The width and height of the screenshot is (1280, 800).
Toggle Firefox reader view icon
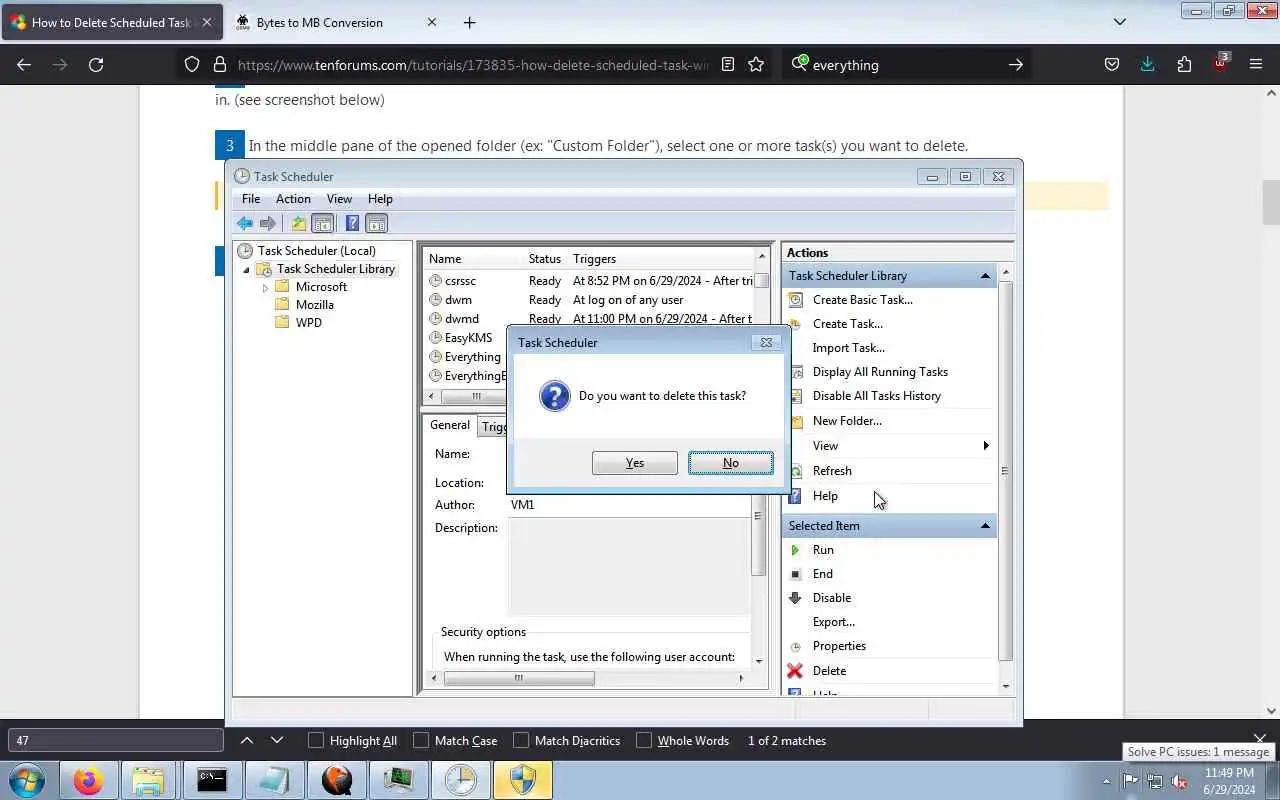click(728, 64)
